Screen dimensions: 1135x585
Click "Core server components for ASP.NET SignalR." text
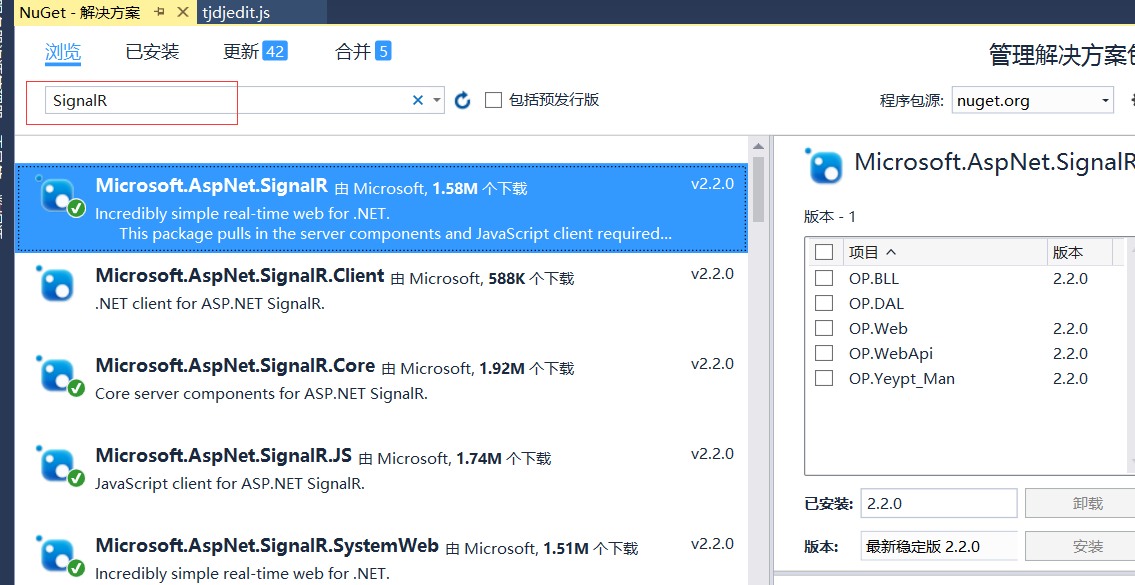[x=261, y=393]
